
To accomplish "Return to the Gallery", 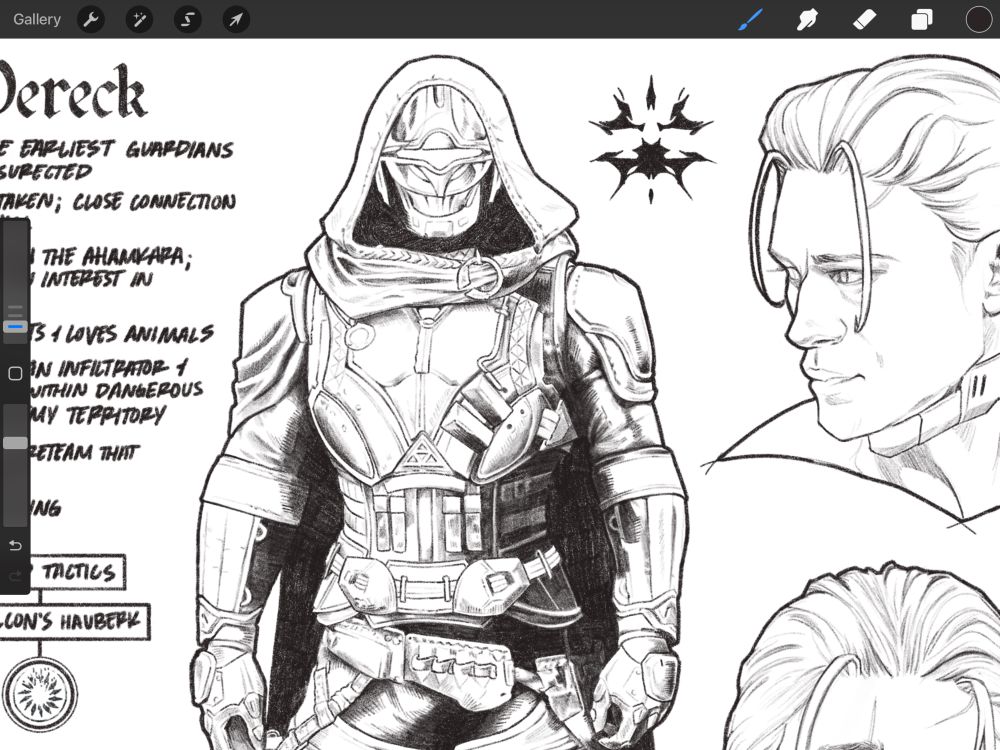I will coord(36,19).
